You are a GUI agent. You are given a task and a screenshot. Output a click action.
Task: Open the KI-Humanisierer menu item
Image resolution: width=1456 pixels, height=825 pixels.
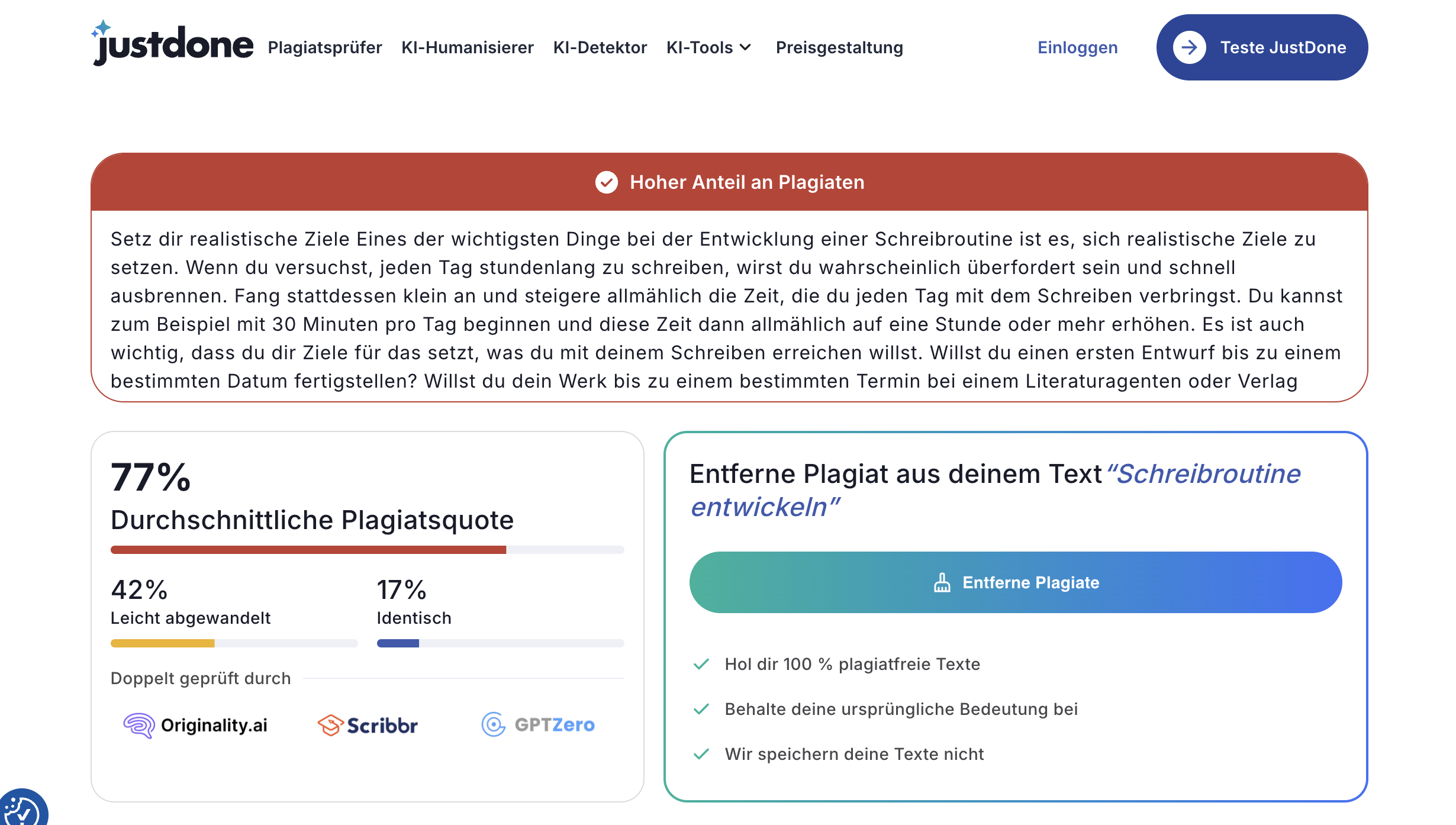tap(468, 47)
